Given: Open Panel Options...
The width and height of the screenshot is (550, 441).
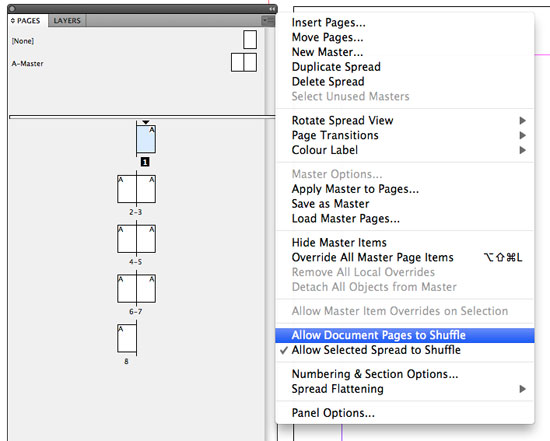Looking at the screenshot, I should (405, 413).
